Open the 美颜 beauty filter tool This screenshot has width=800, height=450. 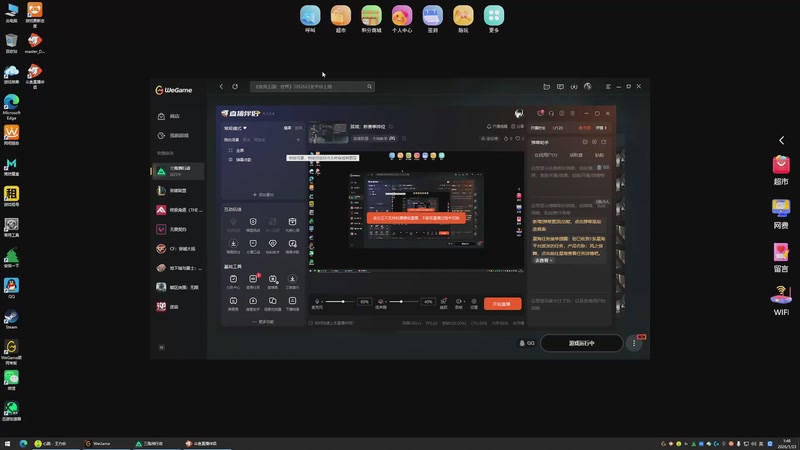click(443, 304)
